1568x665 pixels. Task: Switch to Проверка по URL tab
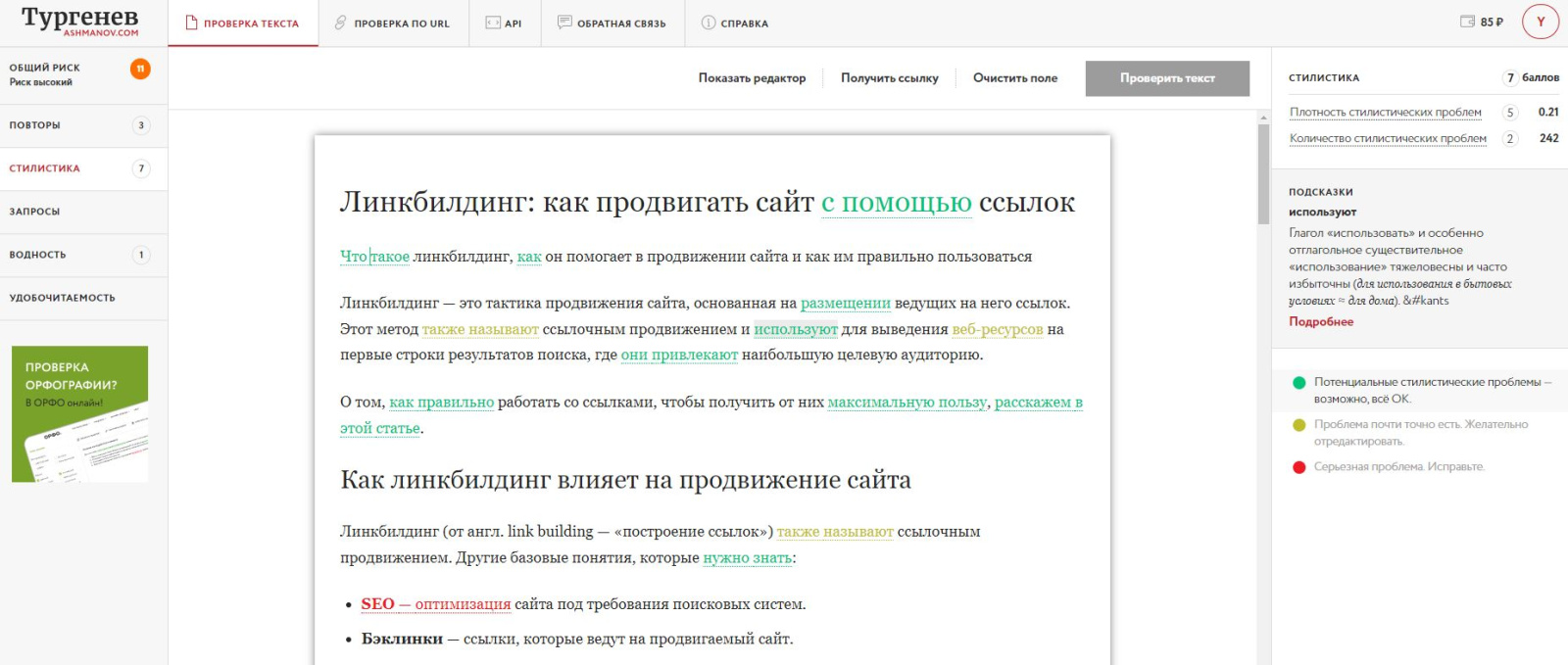(x=392, y=24)
